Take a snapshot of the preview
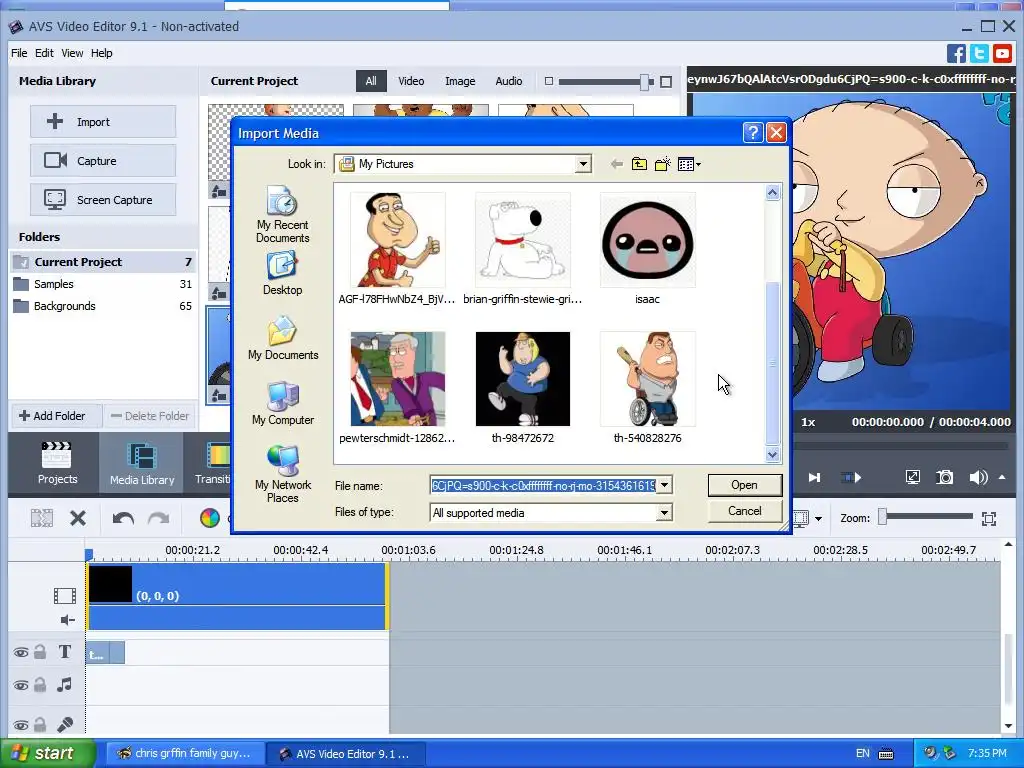1024x768 pixels. click(x=944, y=477)
